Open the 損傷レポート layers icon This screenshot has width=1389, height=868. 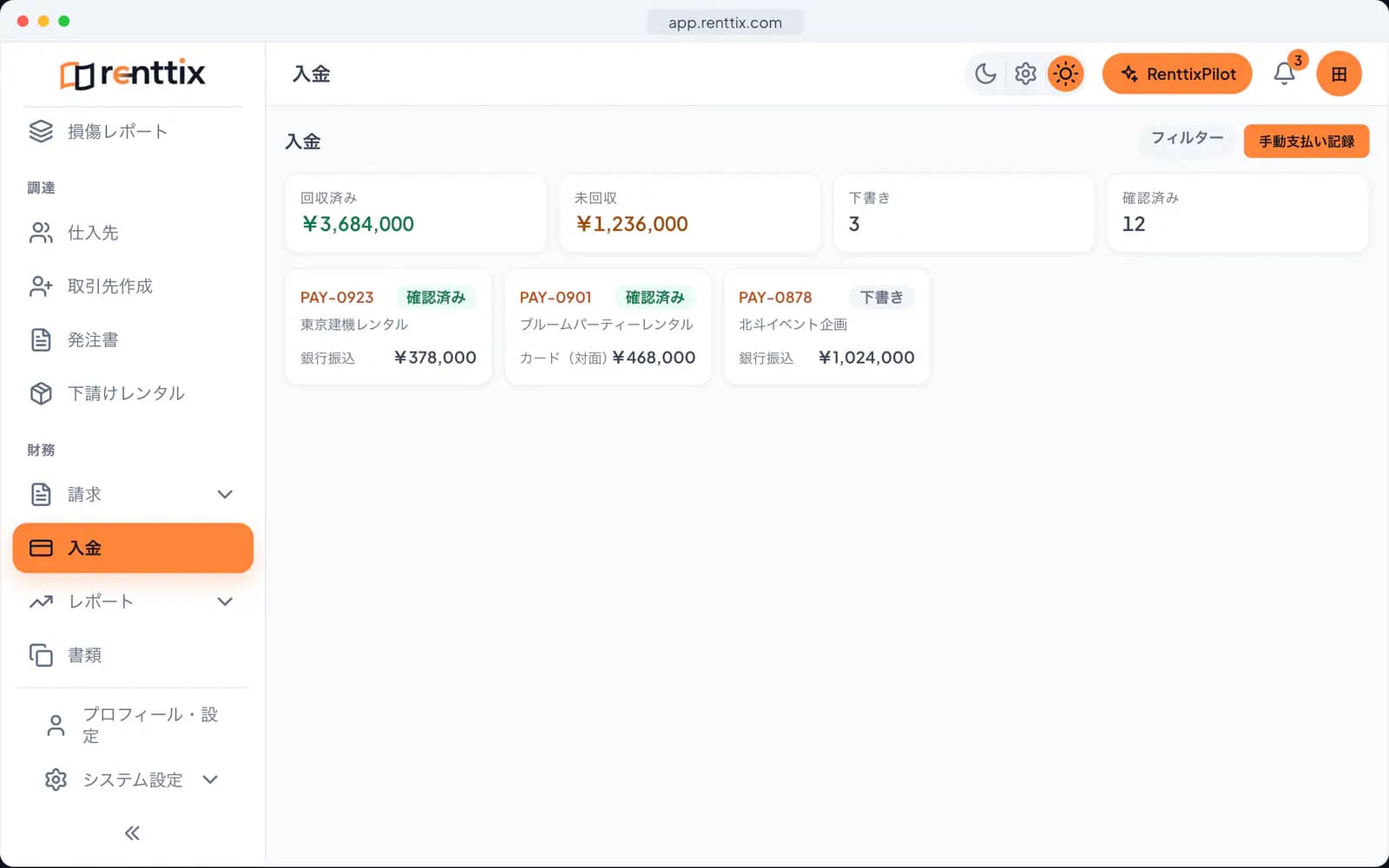(41, 131)
